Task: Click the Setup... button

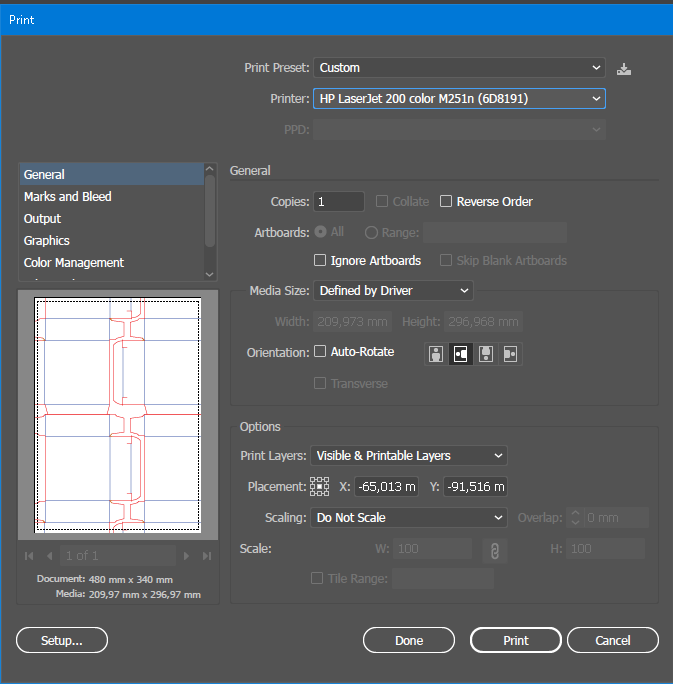Action: (x=62, y=640)
